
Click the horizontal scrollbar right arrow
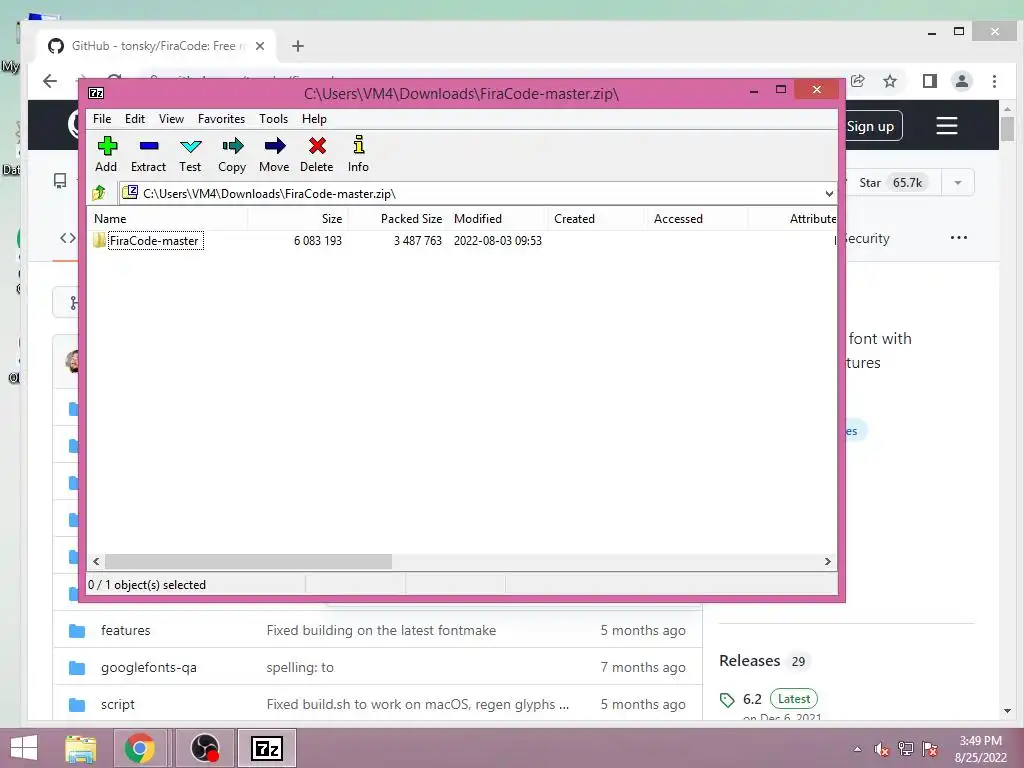pyautogui.click(x=827, y=562)
